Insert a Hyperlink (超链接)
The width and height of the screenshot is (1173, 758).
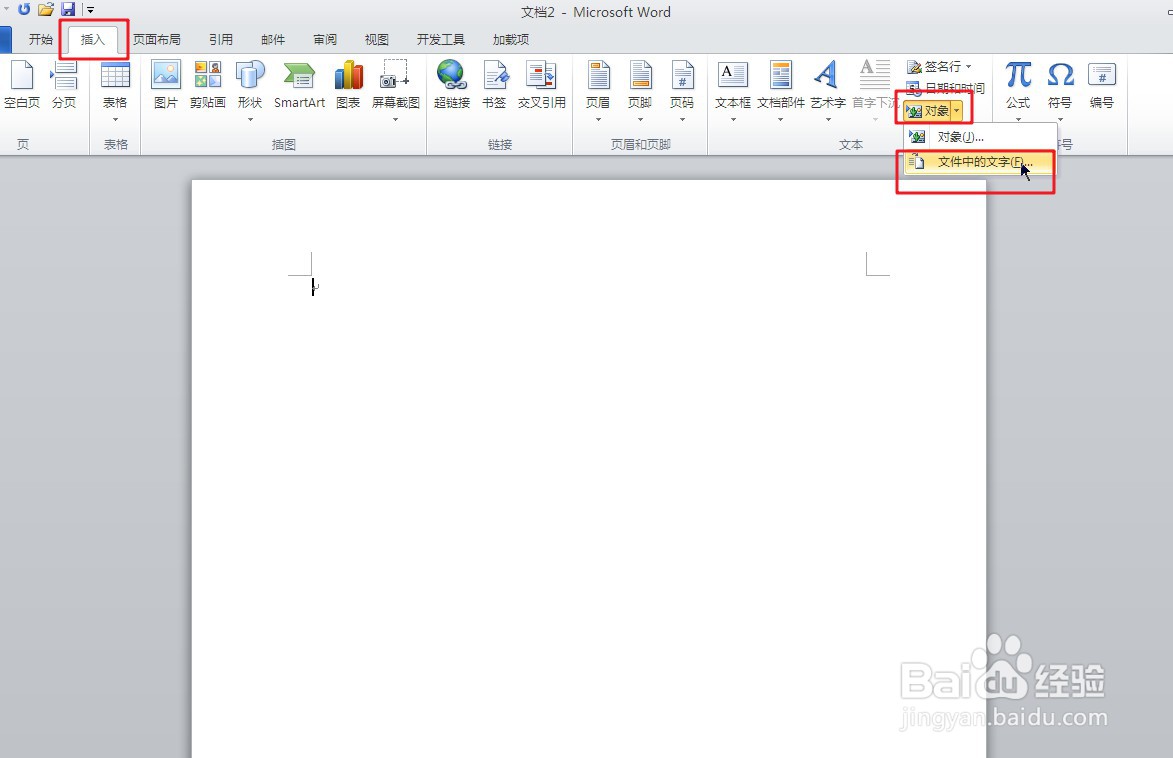click(452, 85)
